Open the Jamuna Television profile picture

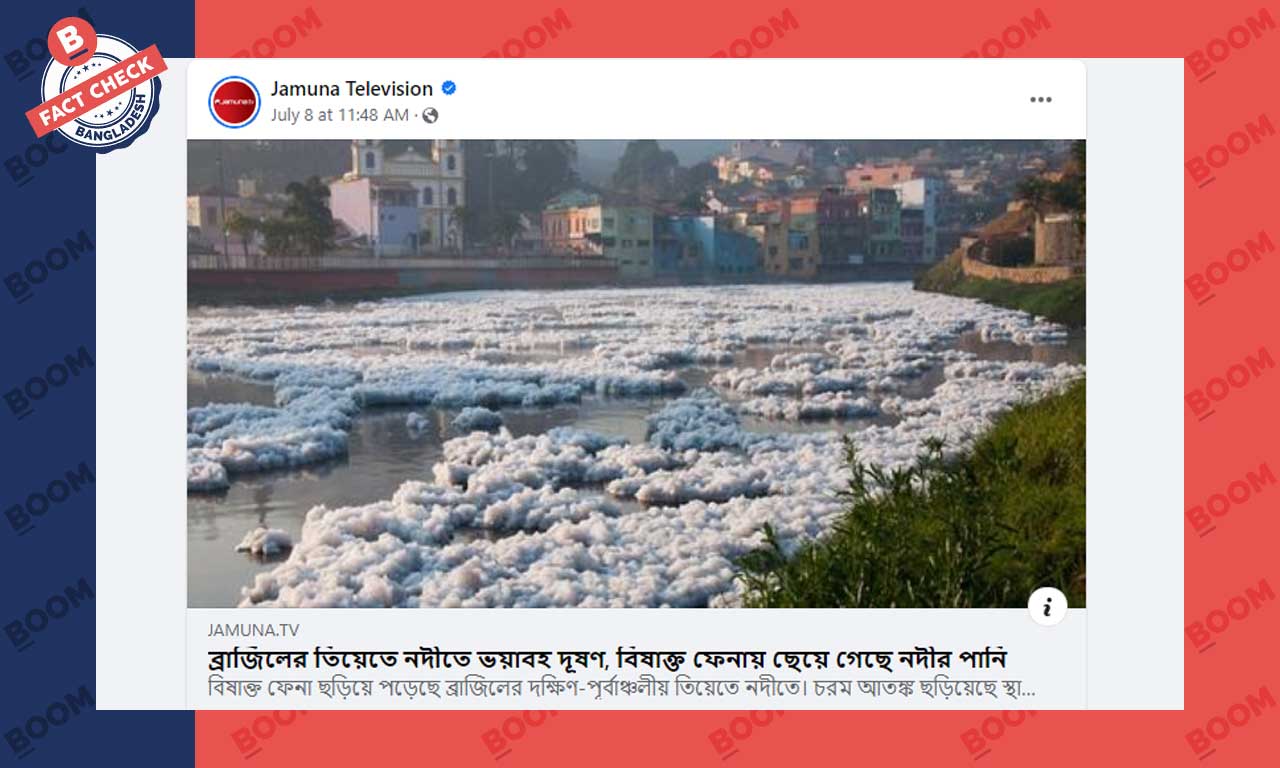tap(234, 102)
